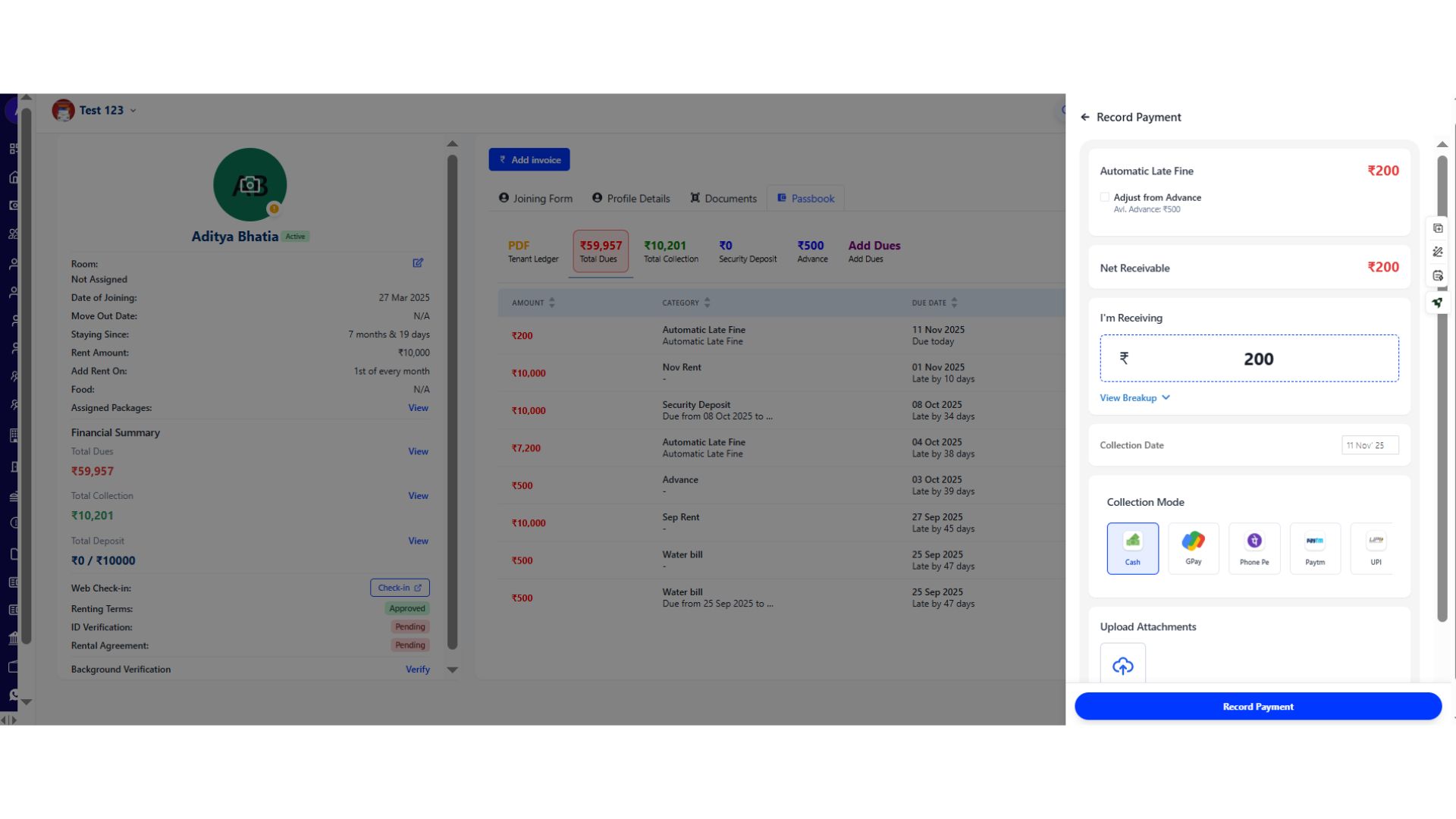Viewport: 1456px width, 819px height.
Task: Open the Collection Date picker field
Action: 1370,445
